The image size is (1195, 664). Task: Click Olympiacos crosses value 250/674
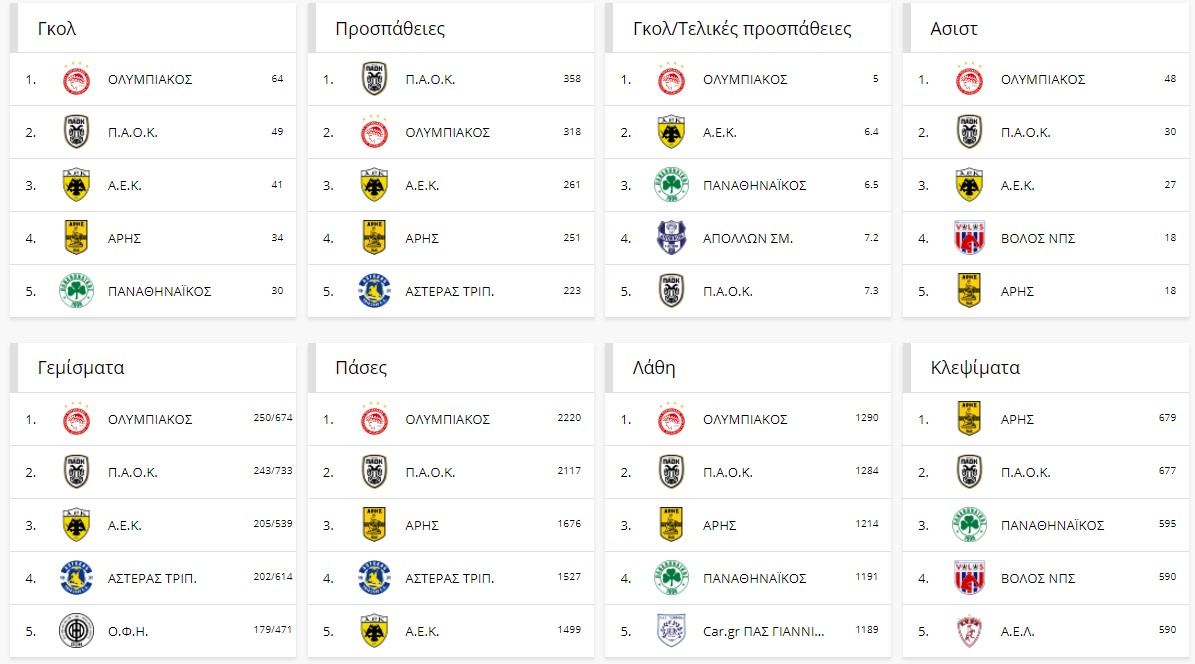273,418
